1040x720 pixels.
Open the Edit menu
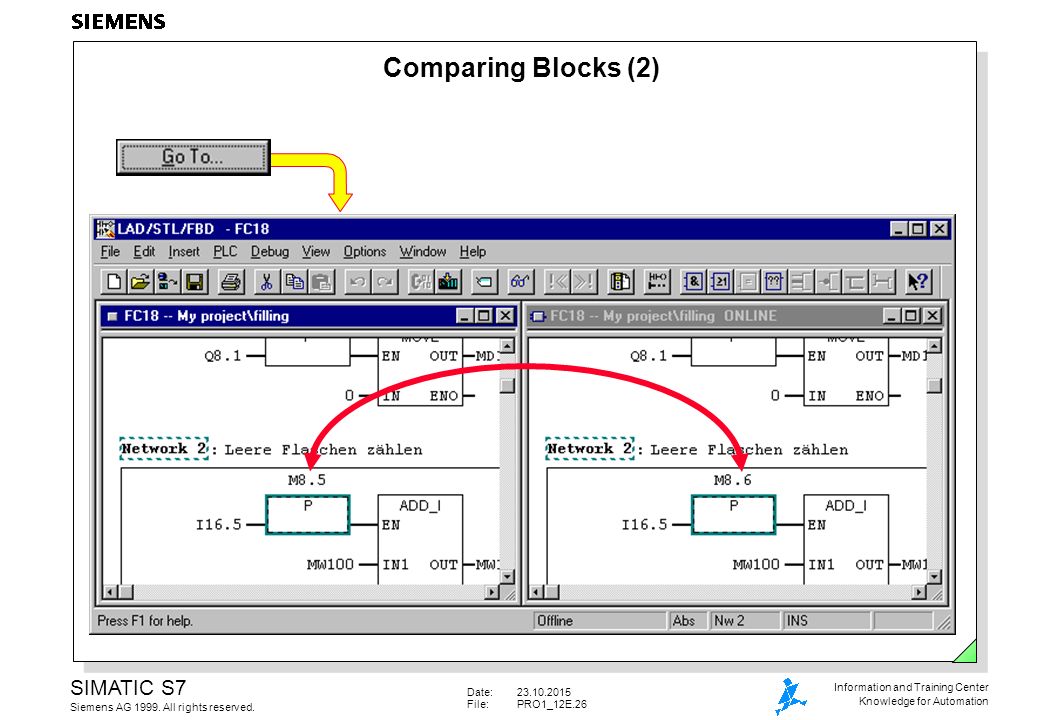tap(144, 252)
